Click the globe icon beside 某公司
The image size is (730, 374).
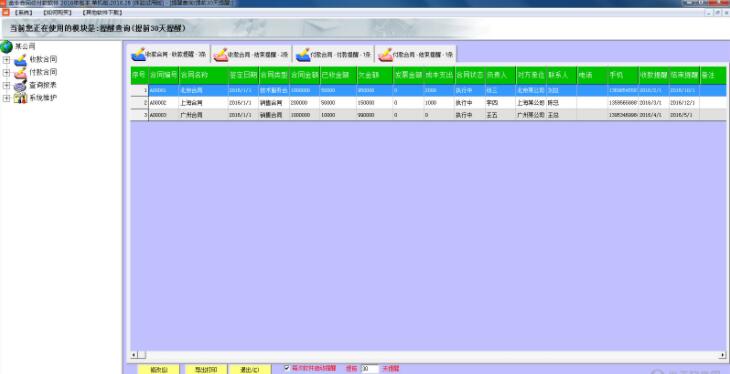(7, 47)
